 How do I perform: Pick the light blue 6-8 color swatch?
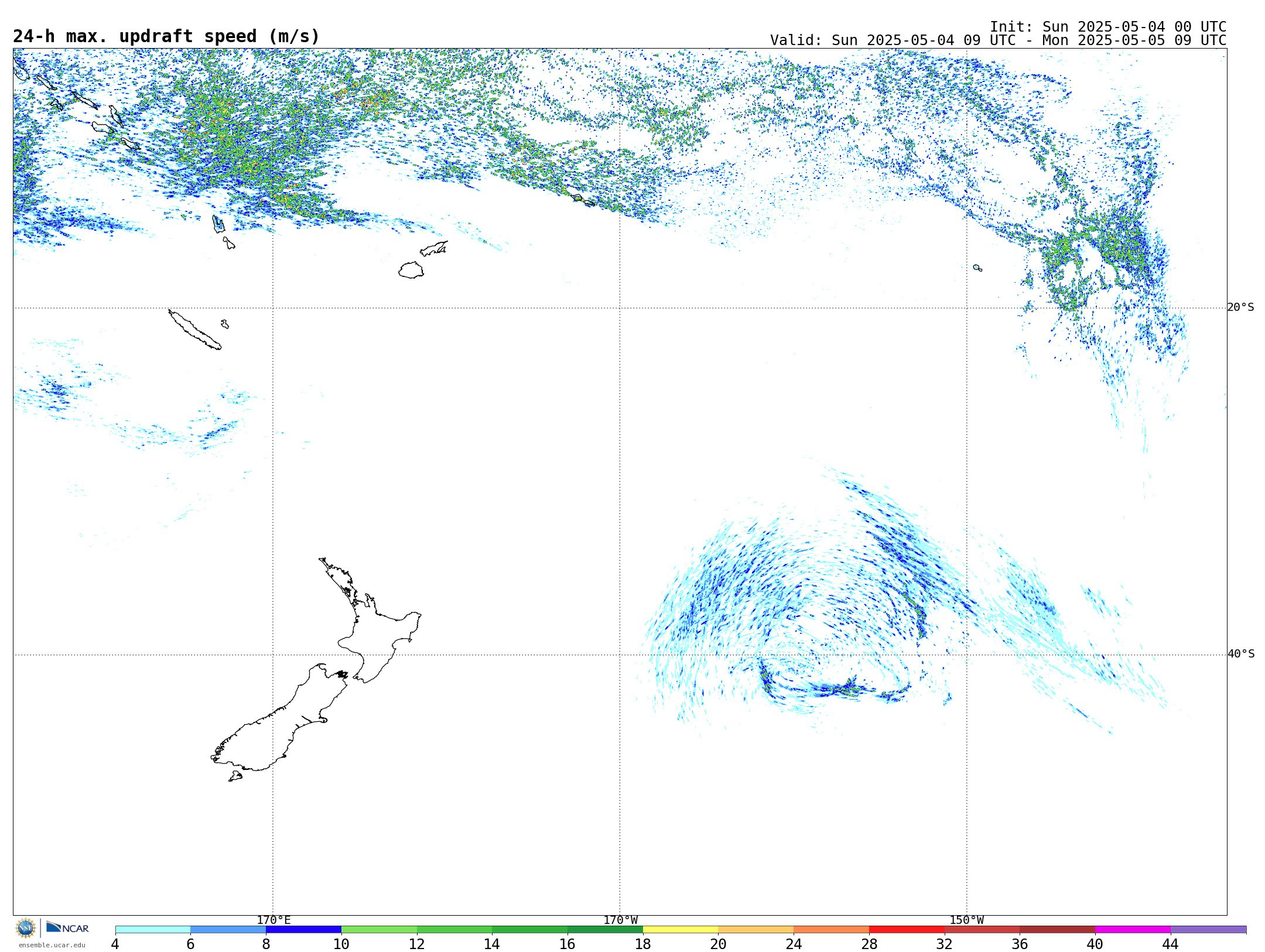coord(228,930)
